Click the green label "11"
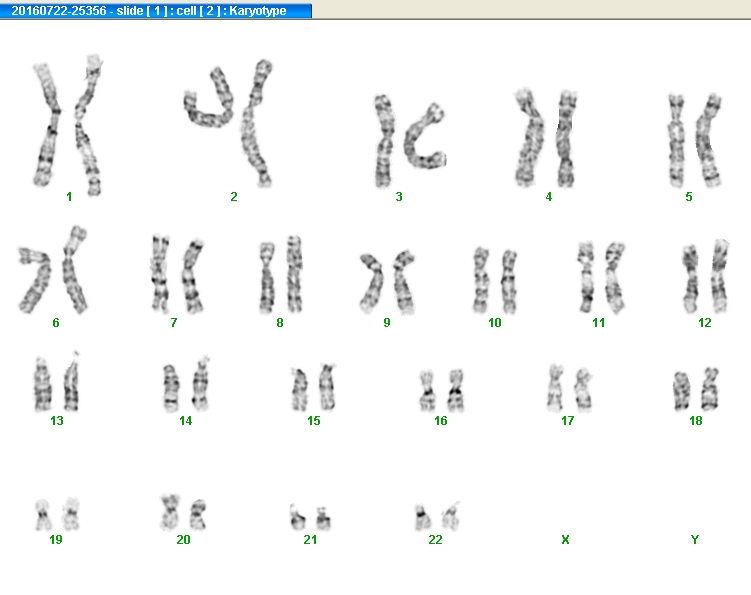 tap(599, 323)
